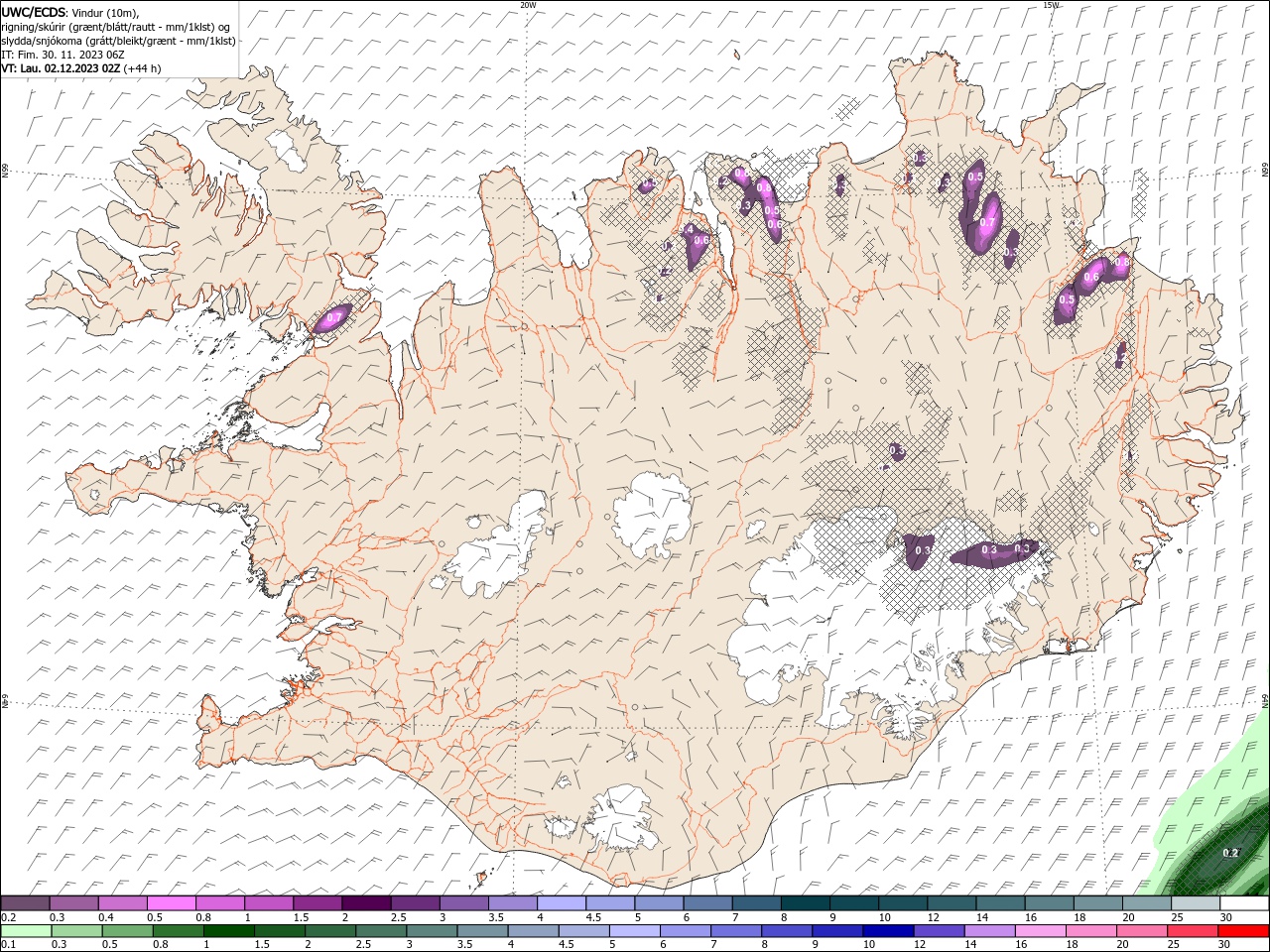The width and height of the screenshot is (1270, 952).
Task: Select the palest green 0.1 swatch in bottom legend row
Action: point(26,931)
